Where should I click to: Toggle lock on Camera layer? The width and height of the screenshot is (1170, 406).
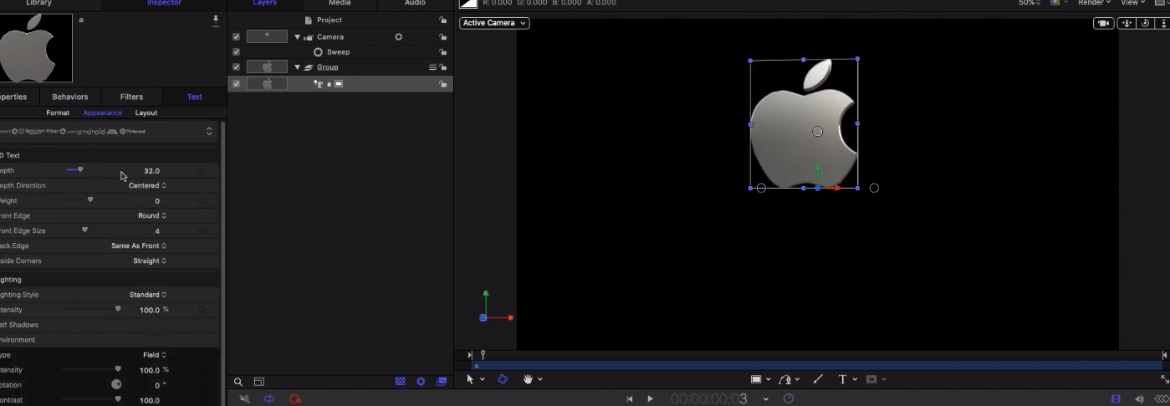click(x=443, y=37)
